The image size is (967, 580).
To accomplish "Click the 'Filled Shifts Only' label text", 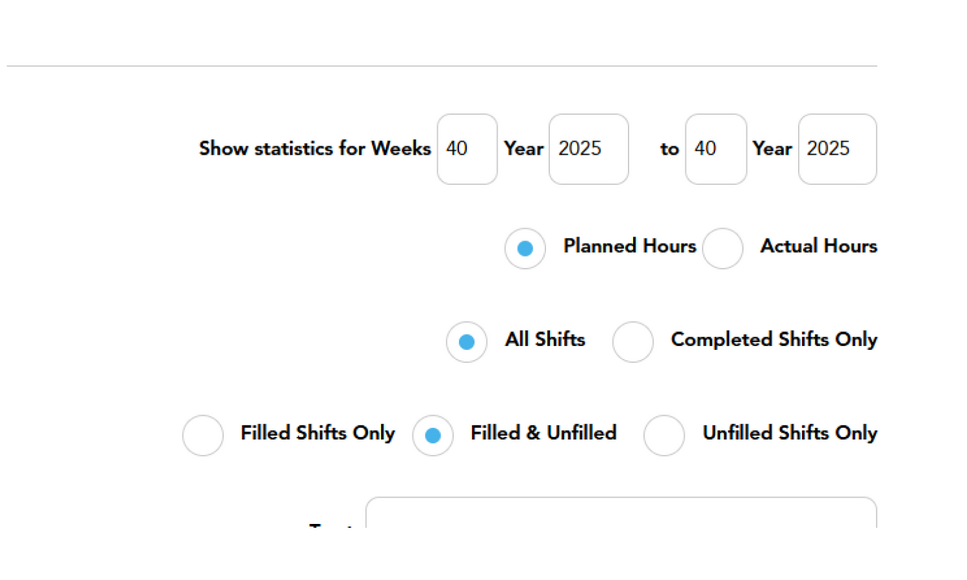I will 318,433.
